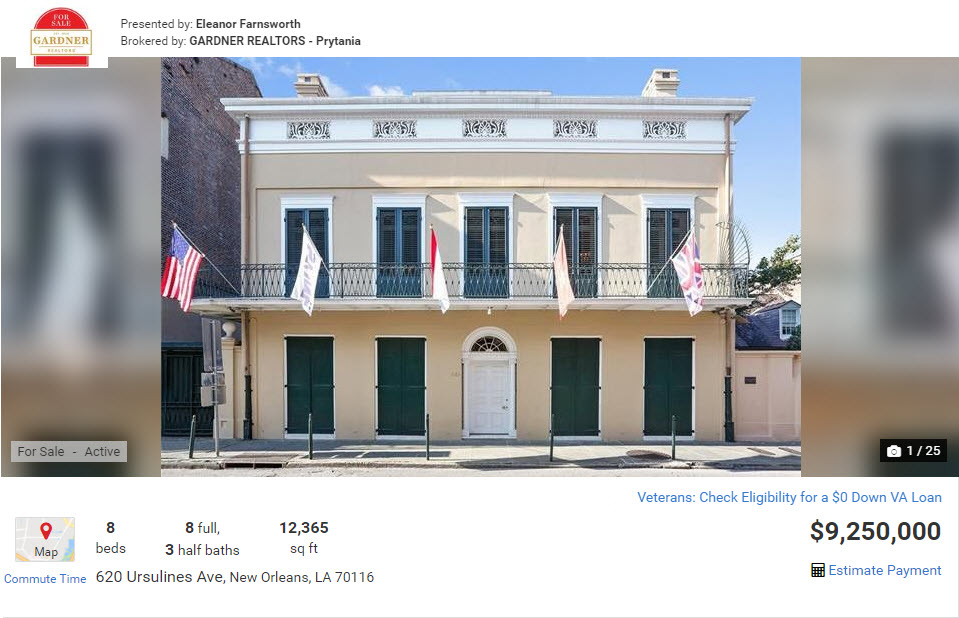Click the For Sale - Active status badge
Viewport: 959px width, 618px height.
68,452
